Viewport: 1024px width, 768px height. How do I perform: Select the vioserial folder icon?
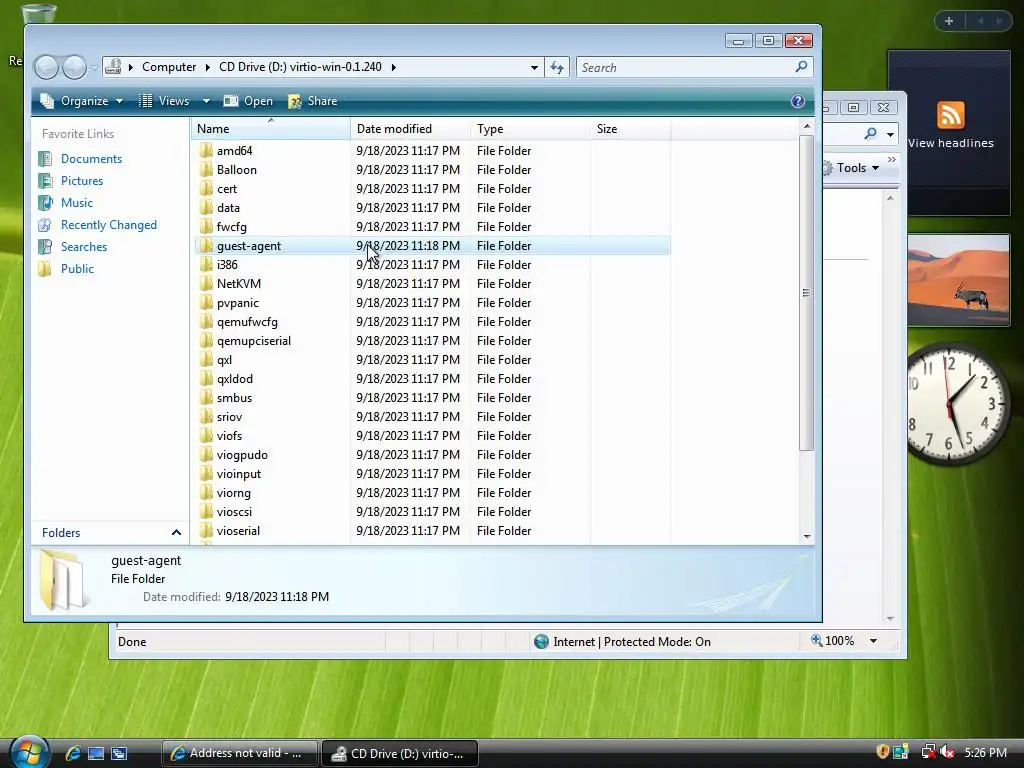tap(206, 531)
